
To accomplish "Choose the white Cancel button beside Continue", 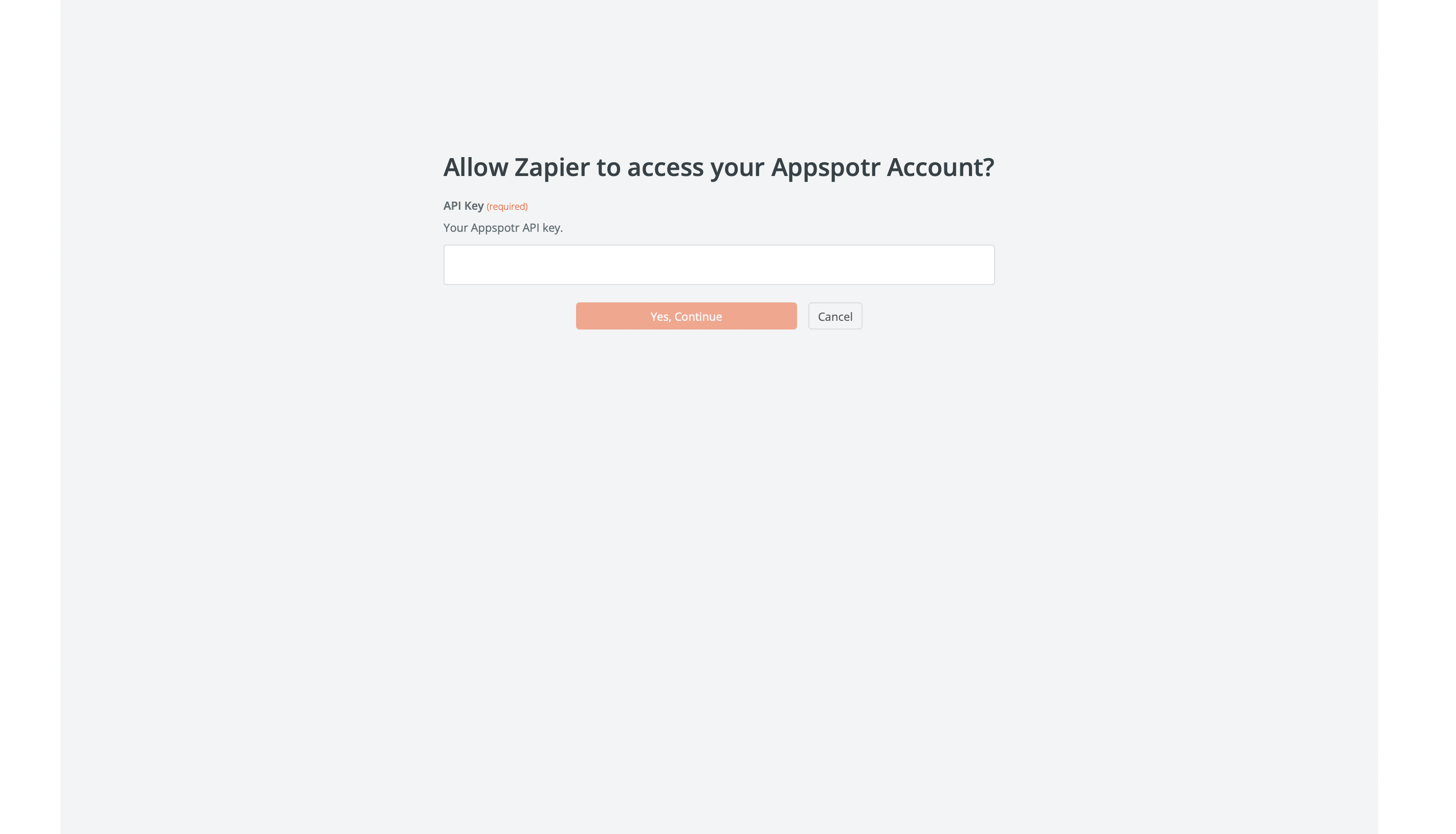I will point(835,316).
